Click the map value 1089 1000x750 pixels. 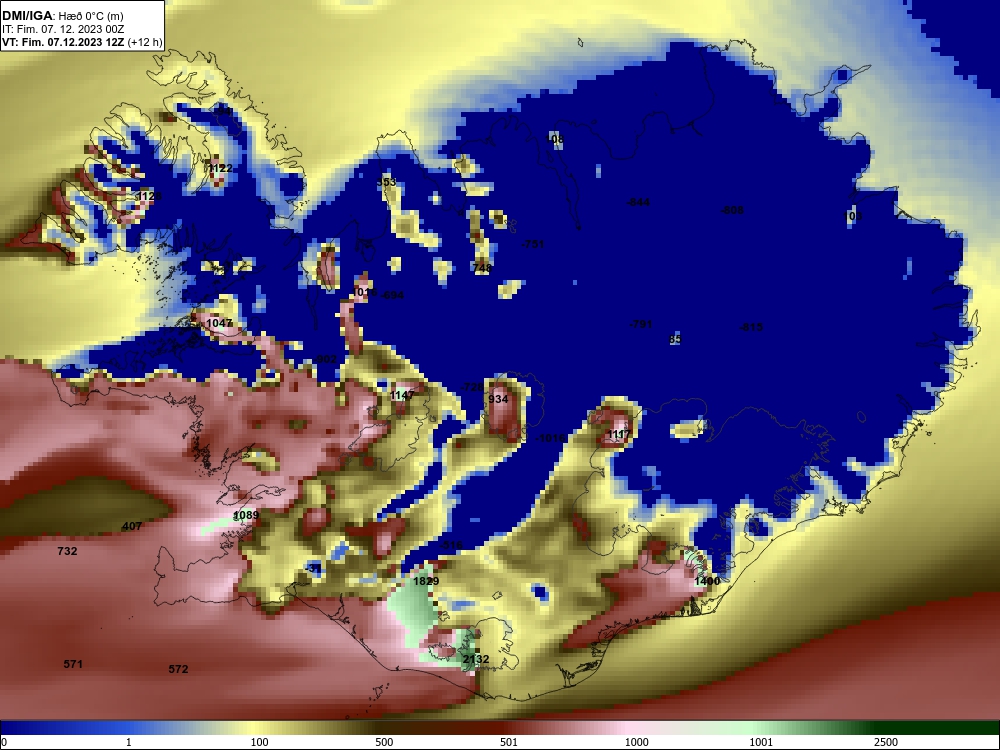coord(246,515)
